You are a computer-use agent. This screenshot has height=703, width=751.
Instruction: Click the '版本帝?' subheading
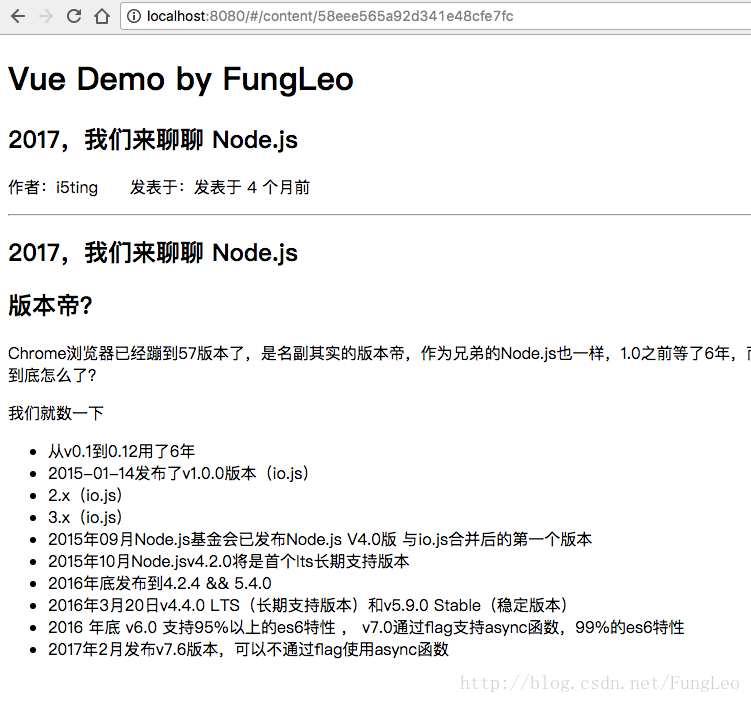point(50,306)
